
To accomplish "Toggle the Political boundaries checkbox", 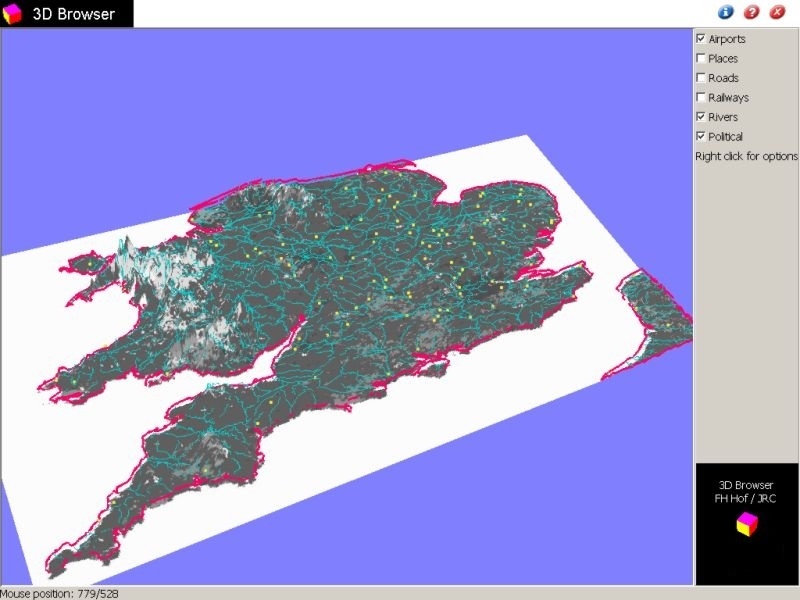I will coord(701,136).
